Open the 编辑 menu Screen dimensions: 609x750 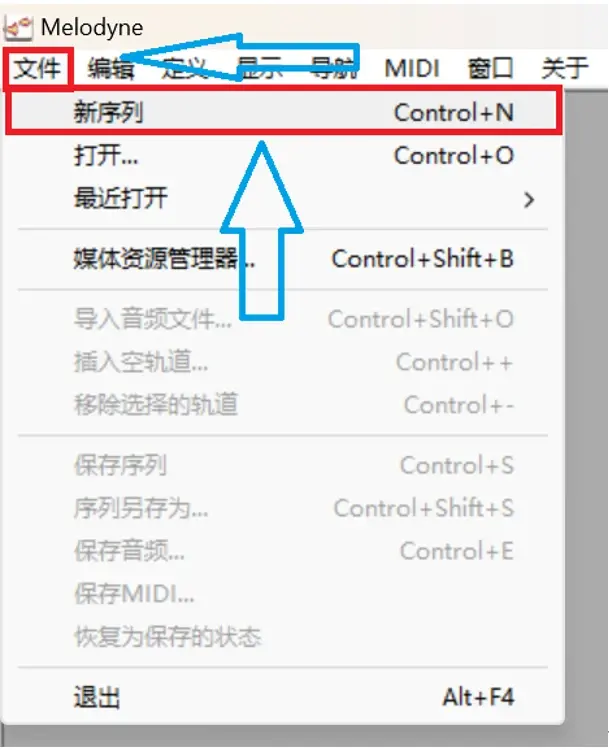(111, 68)
